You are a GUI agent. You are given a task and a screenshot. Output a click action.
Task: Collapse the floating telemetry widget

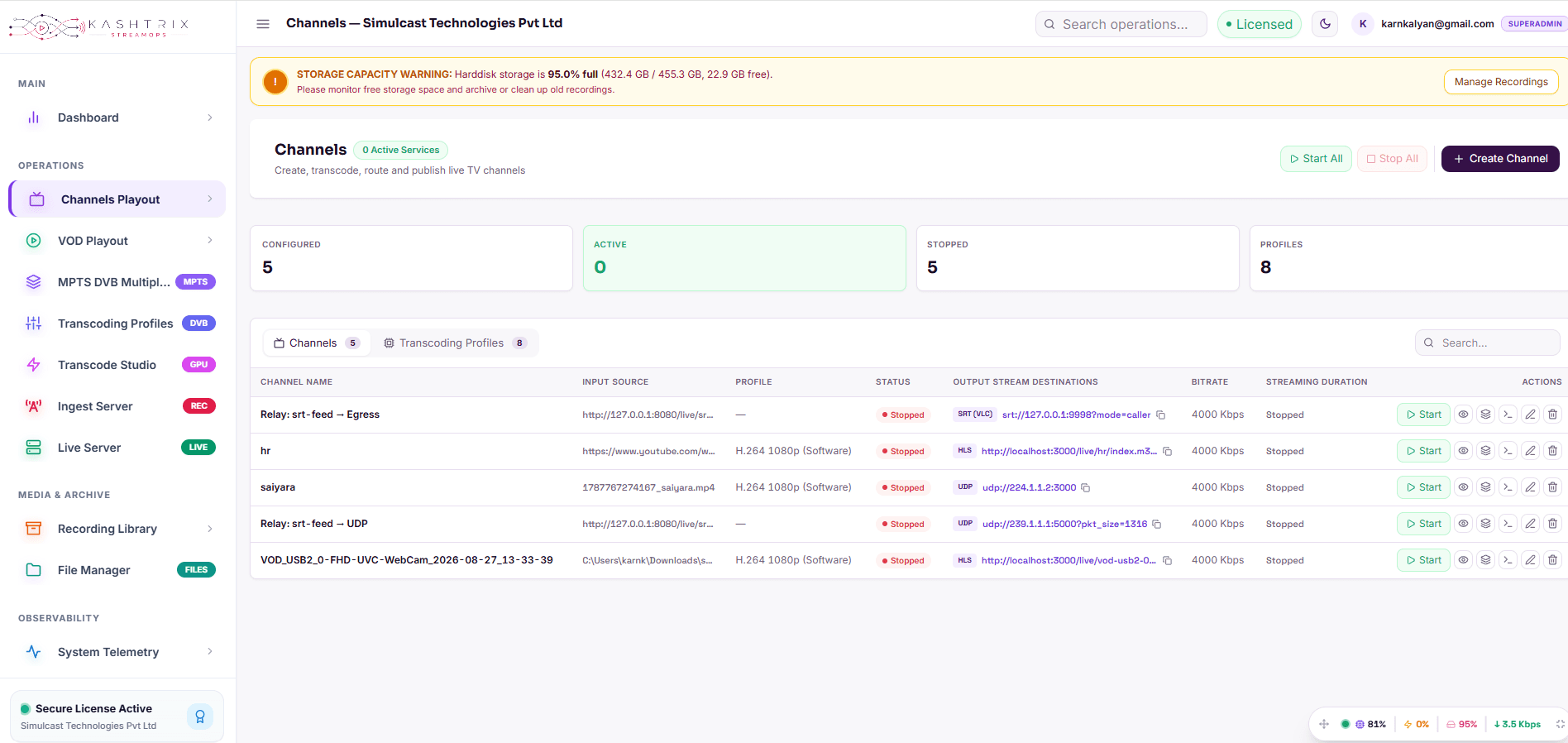[x=1560, y=724]
